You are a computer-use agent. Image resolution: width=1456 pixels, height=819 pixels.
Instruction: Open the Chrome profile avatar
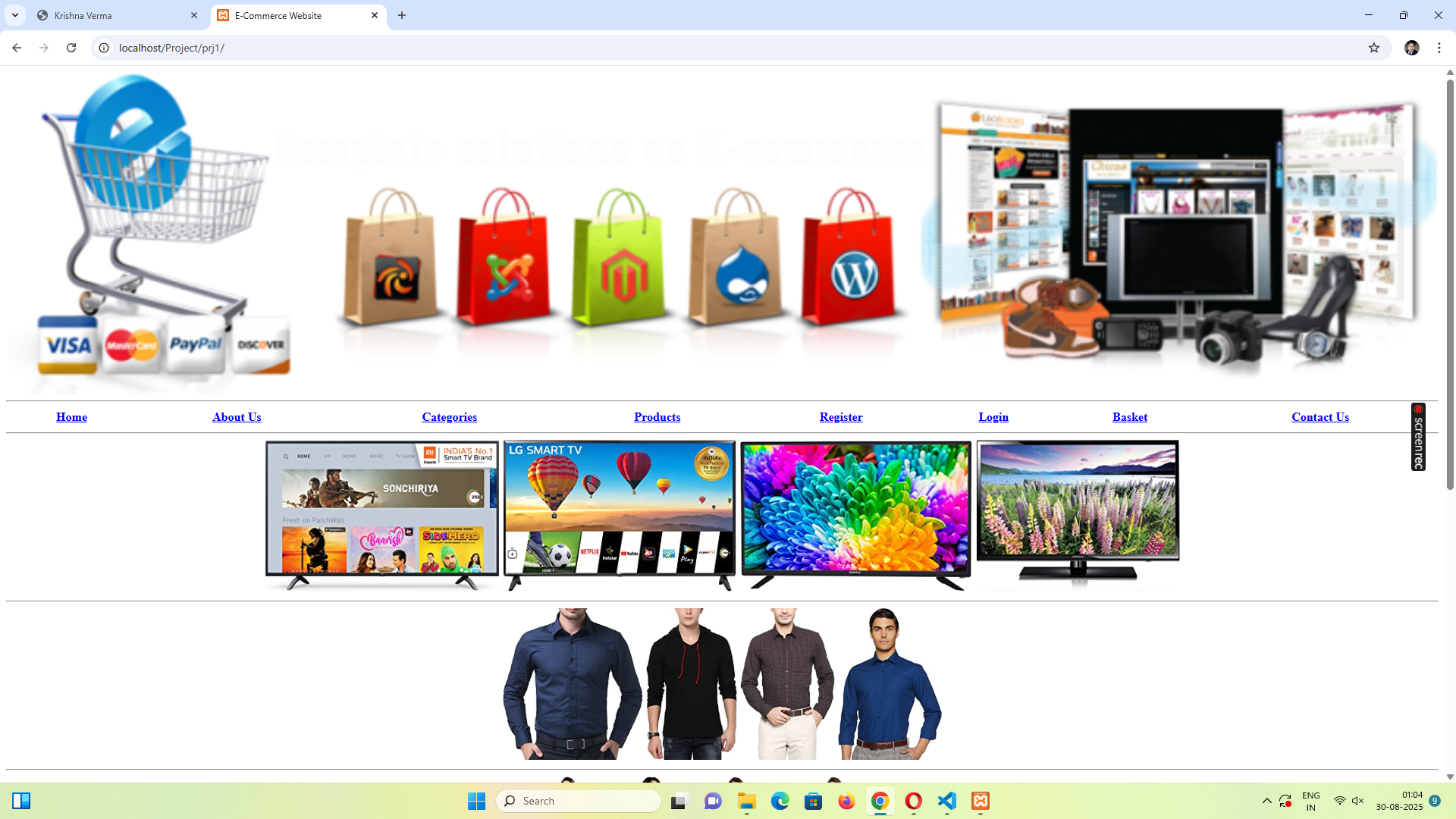(1411, 48)
